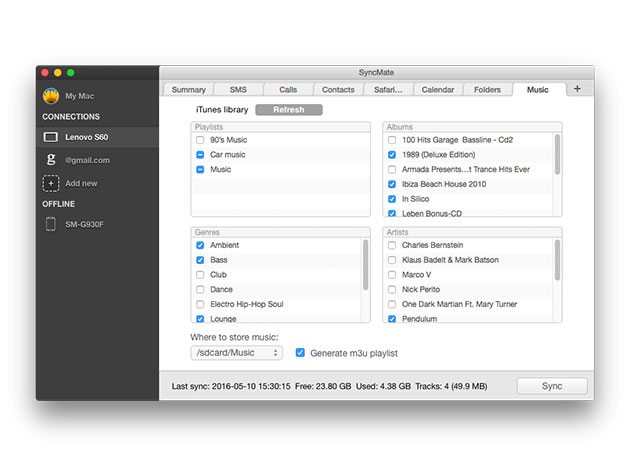This screenshot has width=630, height=473.
Task: Toggle the Car music playlist checkbox
Action: coord(200,155)
